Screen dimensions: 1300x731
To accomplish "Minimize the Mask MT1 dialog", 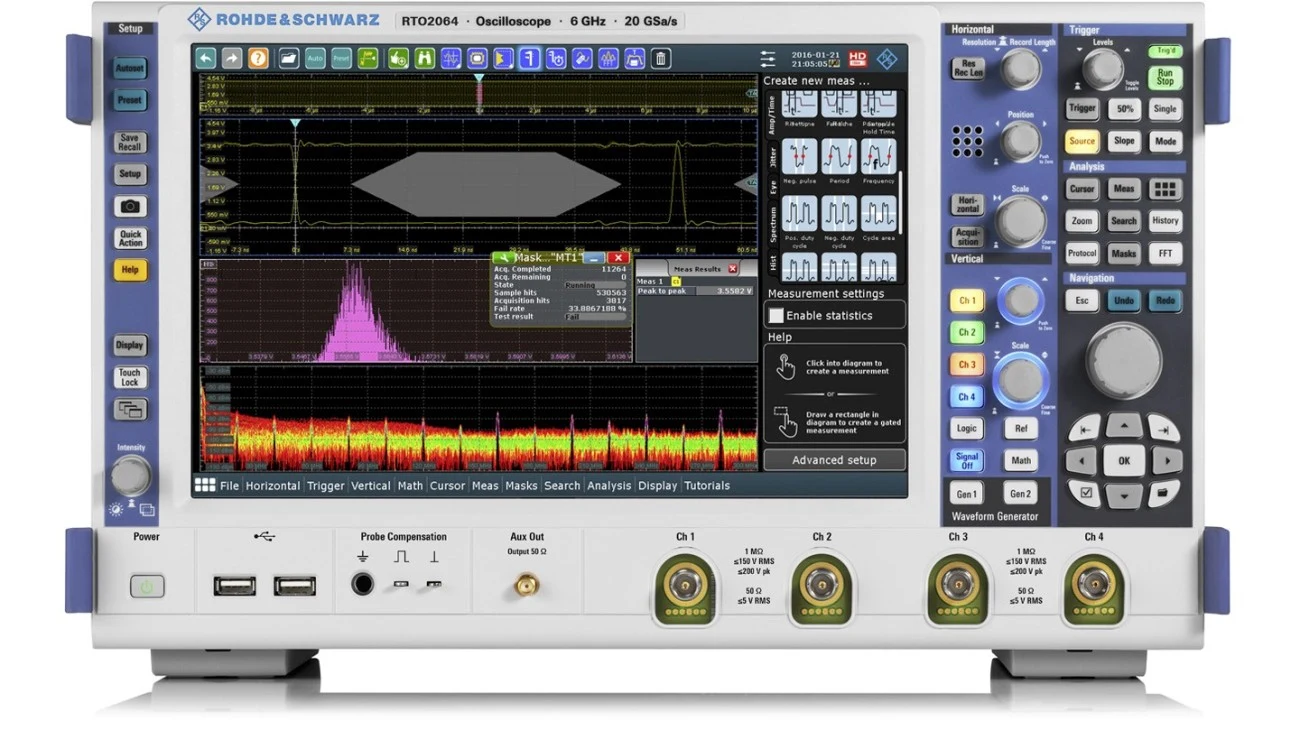I will (592, 258).
